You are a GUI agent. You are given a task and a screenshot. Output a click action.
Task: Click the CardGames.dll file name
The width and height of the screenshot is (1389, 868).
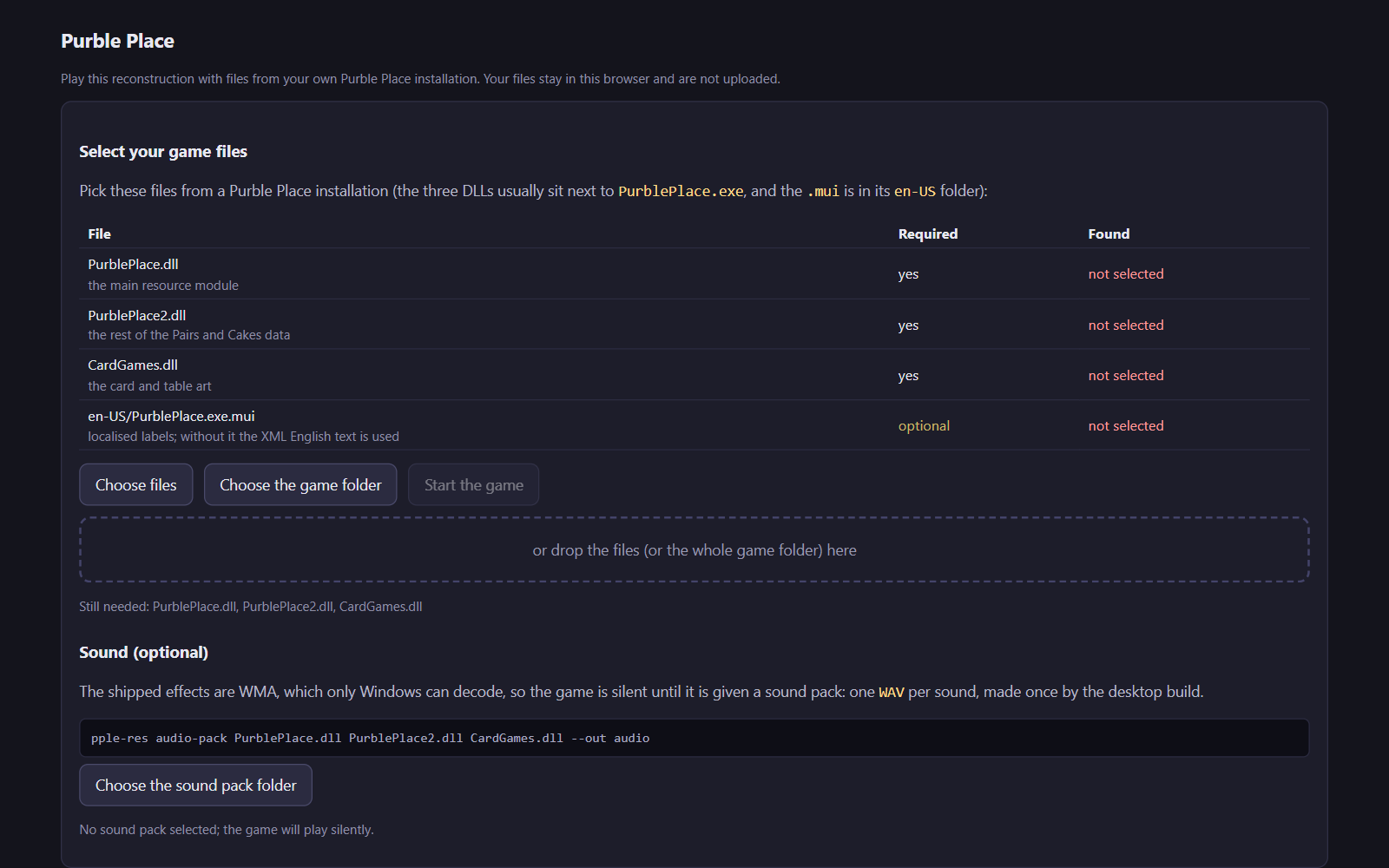coord(133,365)
